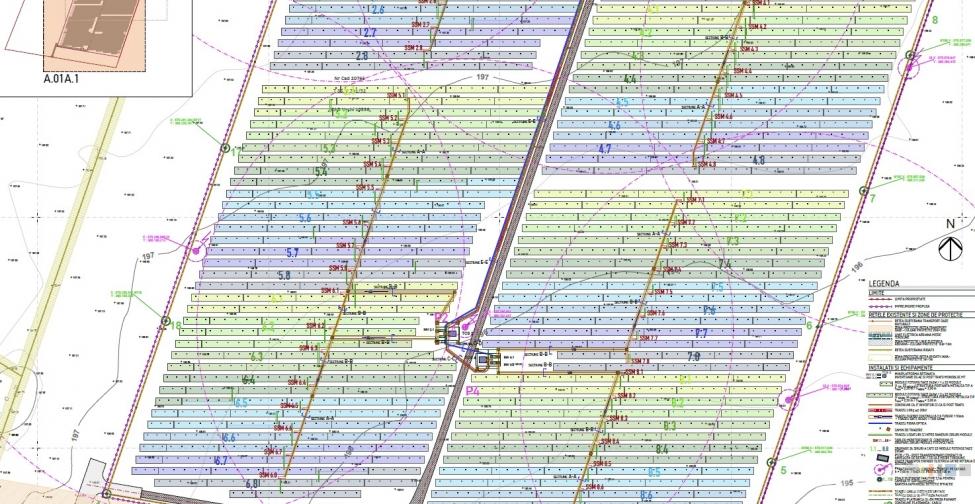Select boundary point marker 18 circle
Viewport: 975px width, 504px height.
[165, 320]
